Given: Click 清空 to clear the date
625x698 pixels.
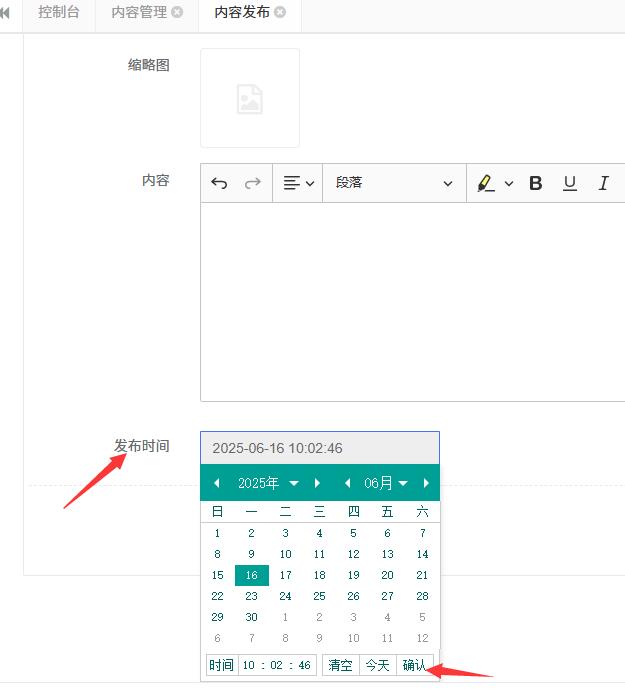Looking at the screenshot, I should tap(340, 665).
